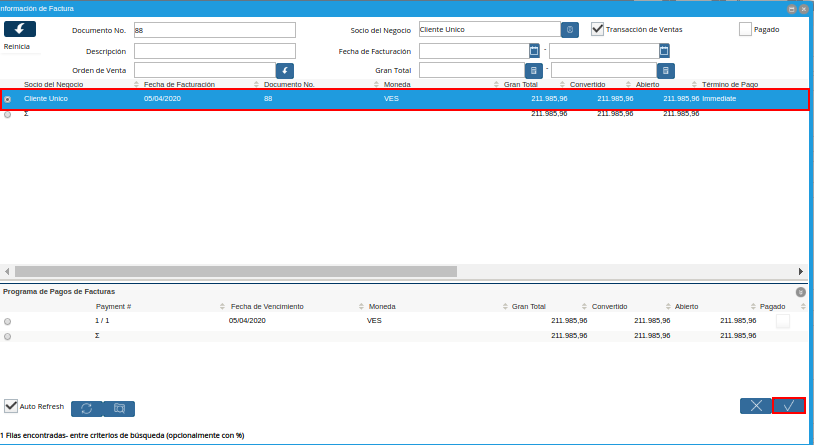Cancel with the X button
This screenshot has width=814, height=446.
[x=755, y=406]
